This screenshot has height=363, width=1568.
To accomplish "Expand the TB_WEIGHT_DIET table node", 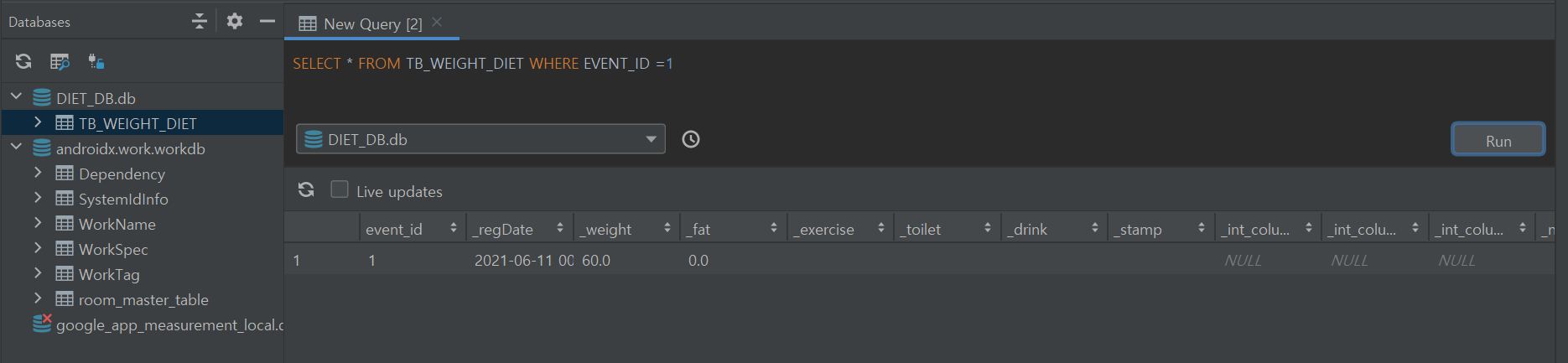I will [38, 122].
